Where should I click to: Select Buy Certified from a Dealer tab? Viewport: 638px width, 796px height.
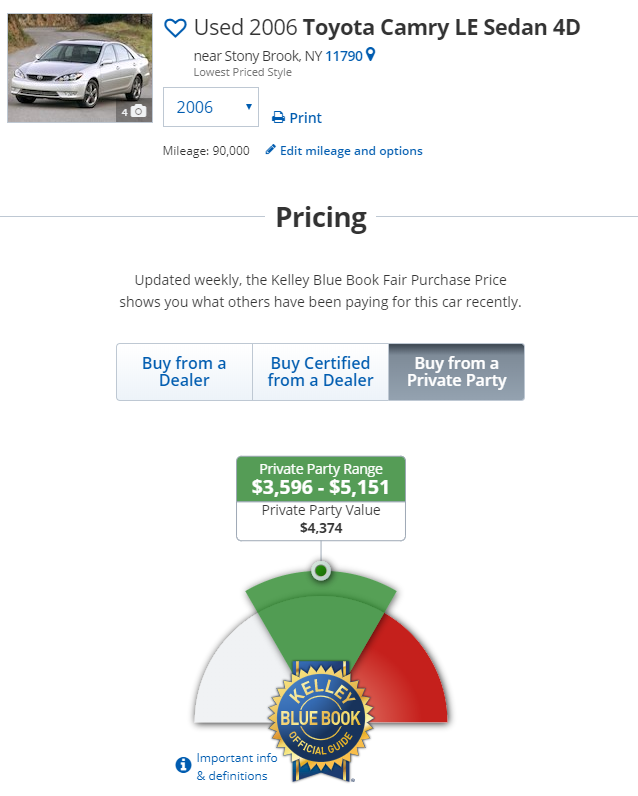tap(320, 372)
